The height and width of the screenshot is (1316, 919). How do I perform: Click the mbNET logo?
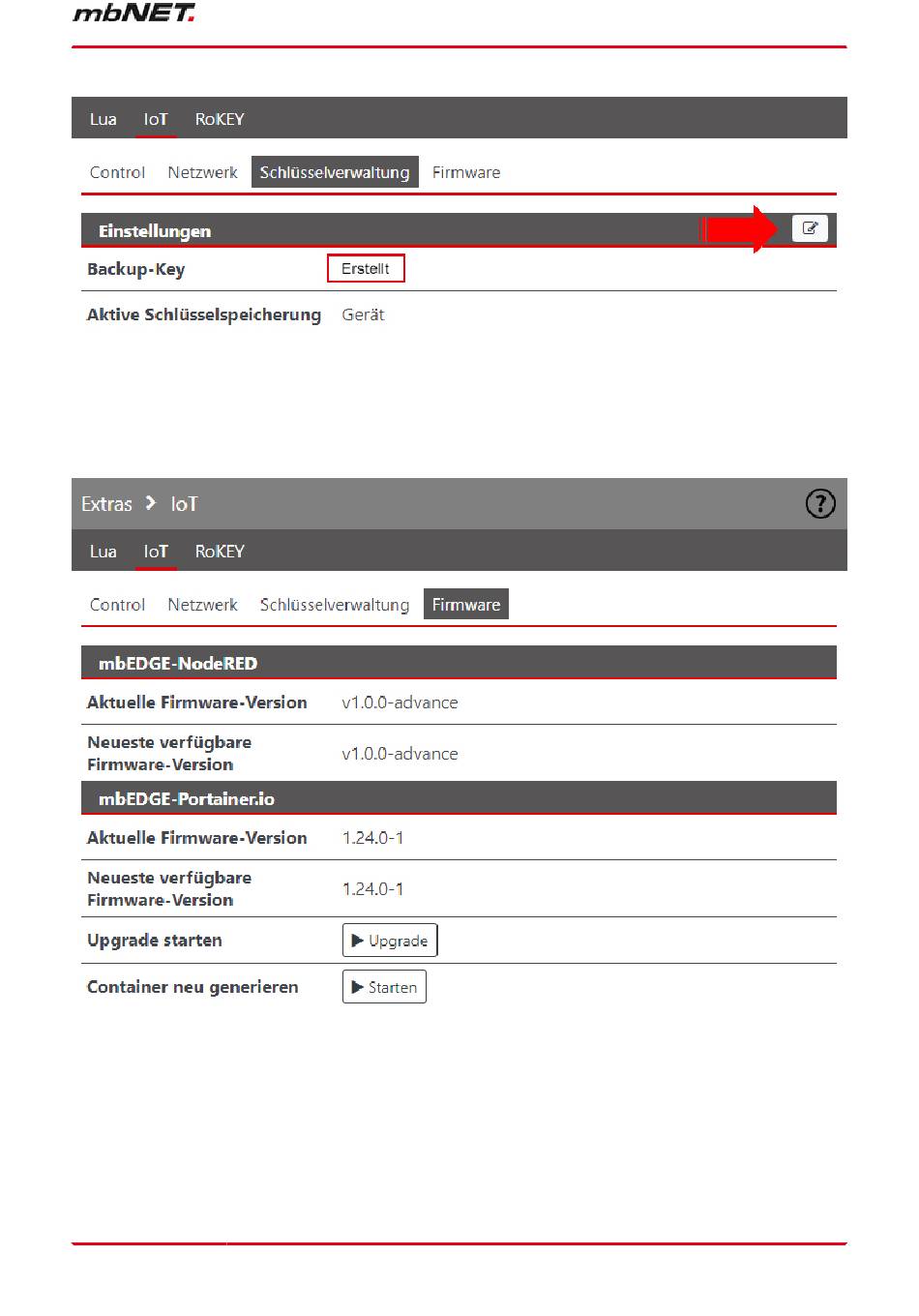click(134, 14)
